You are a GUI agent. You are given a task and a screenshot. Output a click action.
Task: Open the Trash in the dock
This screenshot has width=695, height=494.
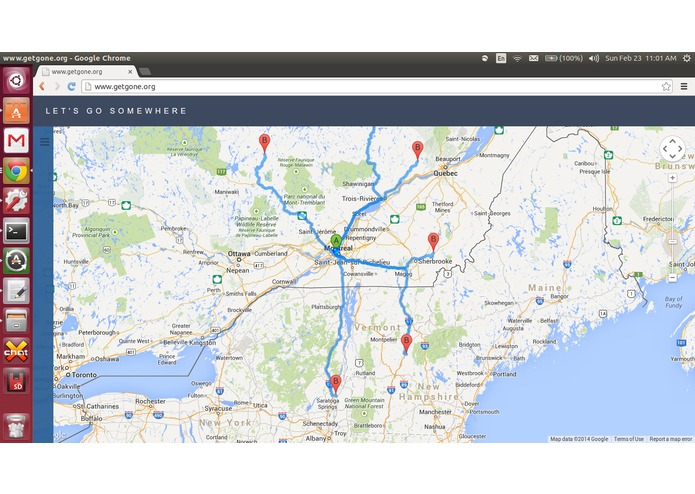point(16,426)
